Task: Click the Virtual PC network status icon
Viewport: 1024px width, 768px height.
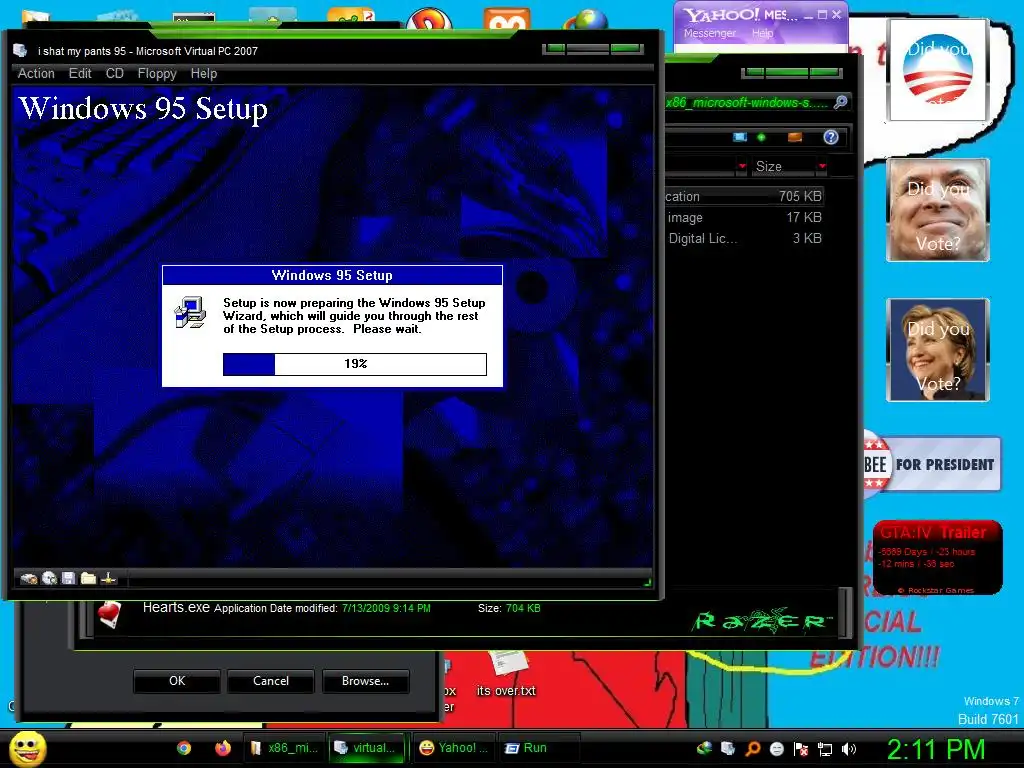Action: coord(108,579)
